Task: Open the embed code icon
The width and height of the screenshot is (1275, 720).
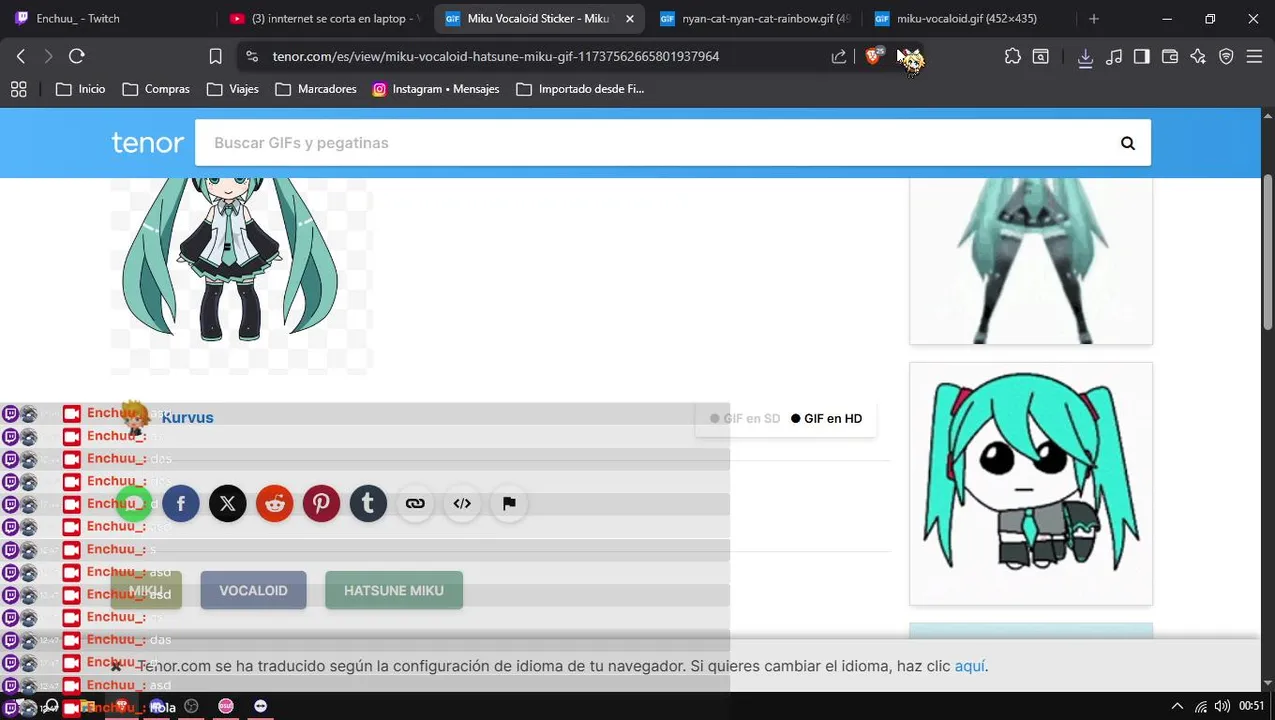Action: click(462, 504)
